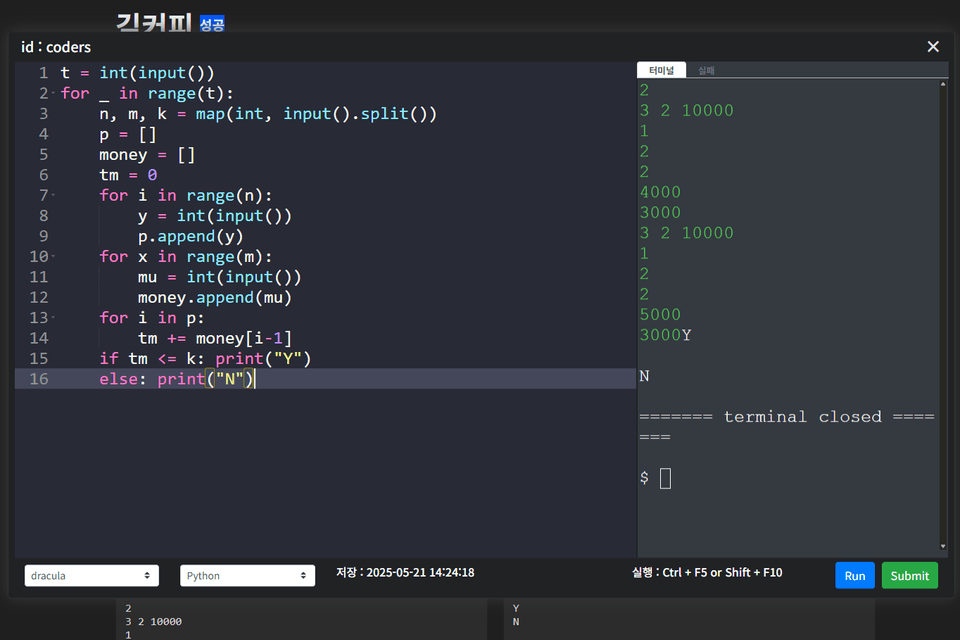The image size is (960, 640).
Task: Click 'terminal closed' message in terminal
Action: point(803,417)
